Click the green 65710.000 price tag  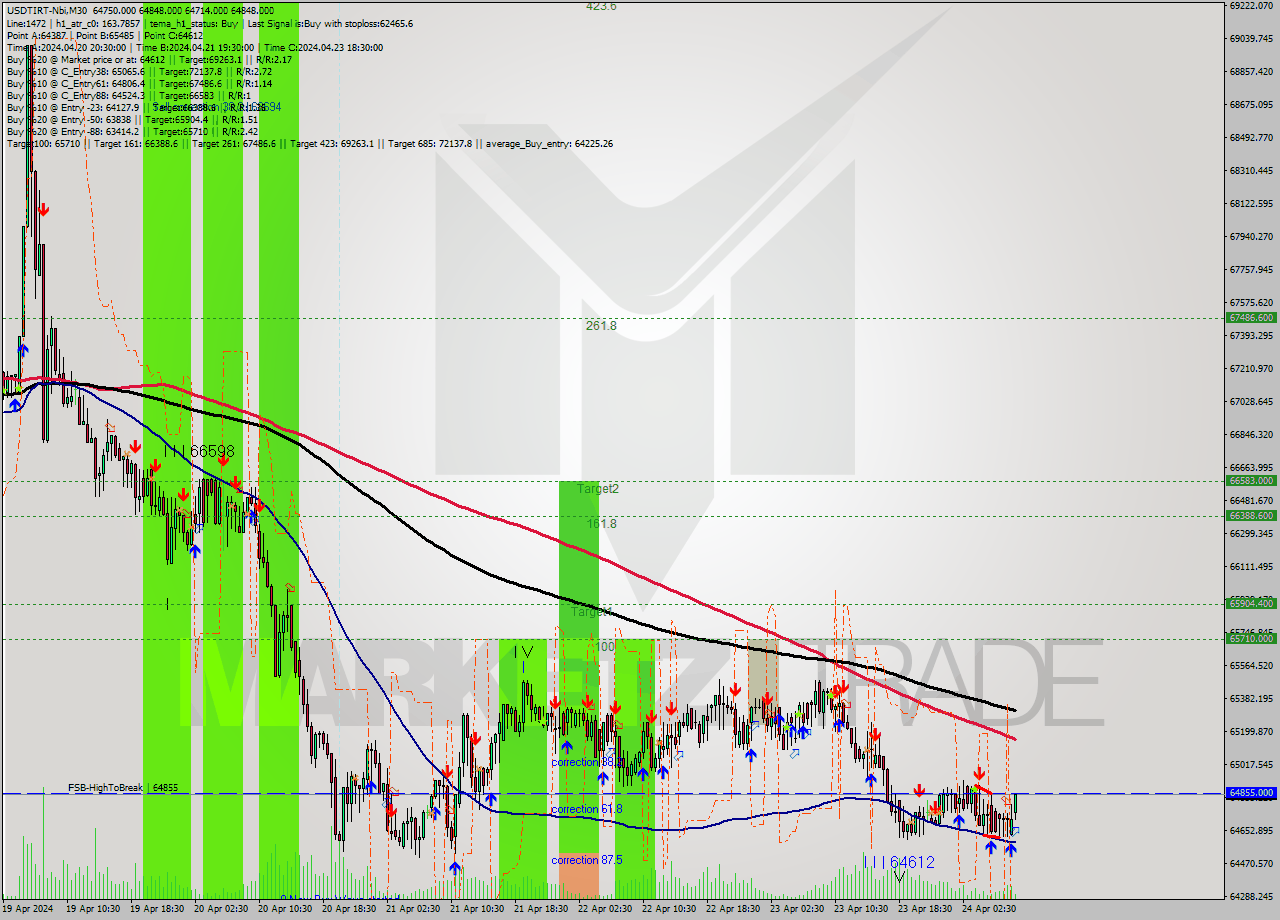(1251, 638)
